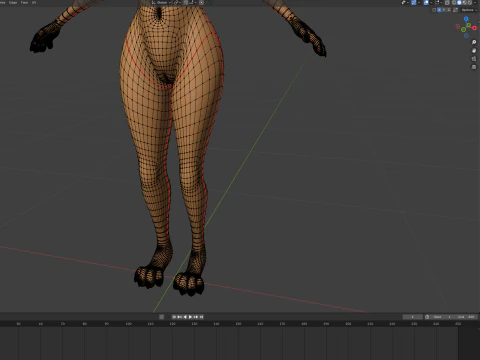Play animation in reverse

pos(185,317)
